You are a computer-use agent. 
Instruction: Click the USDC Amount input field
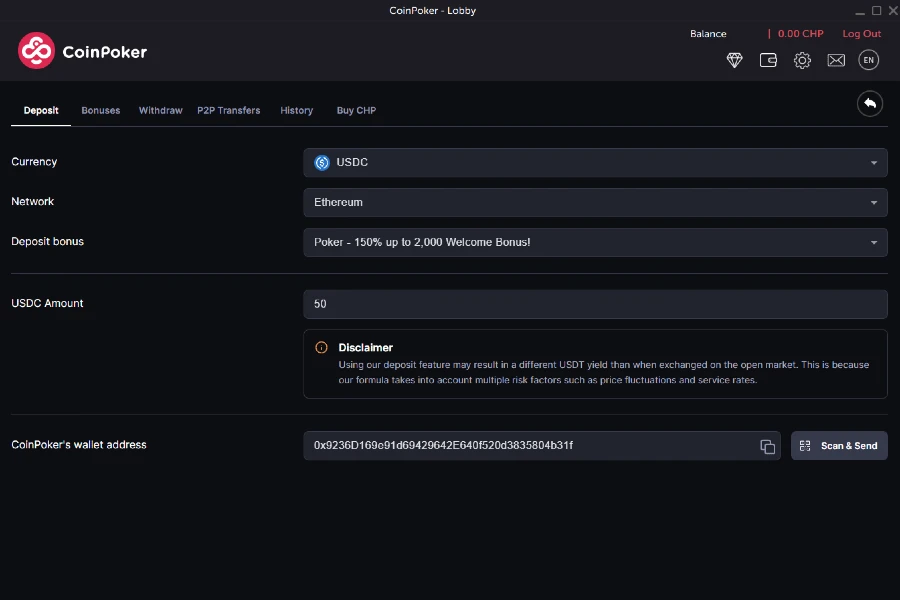[x=595, y=304]
